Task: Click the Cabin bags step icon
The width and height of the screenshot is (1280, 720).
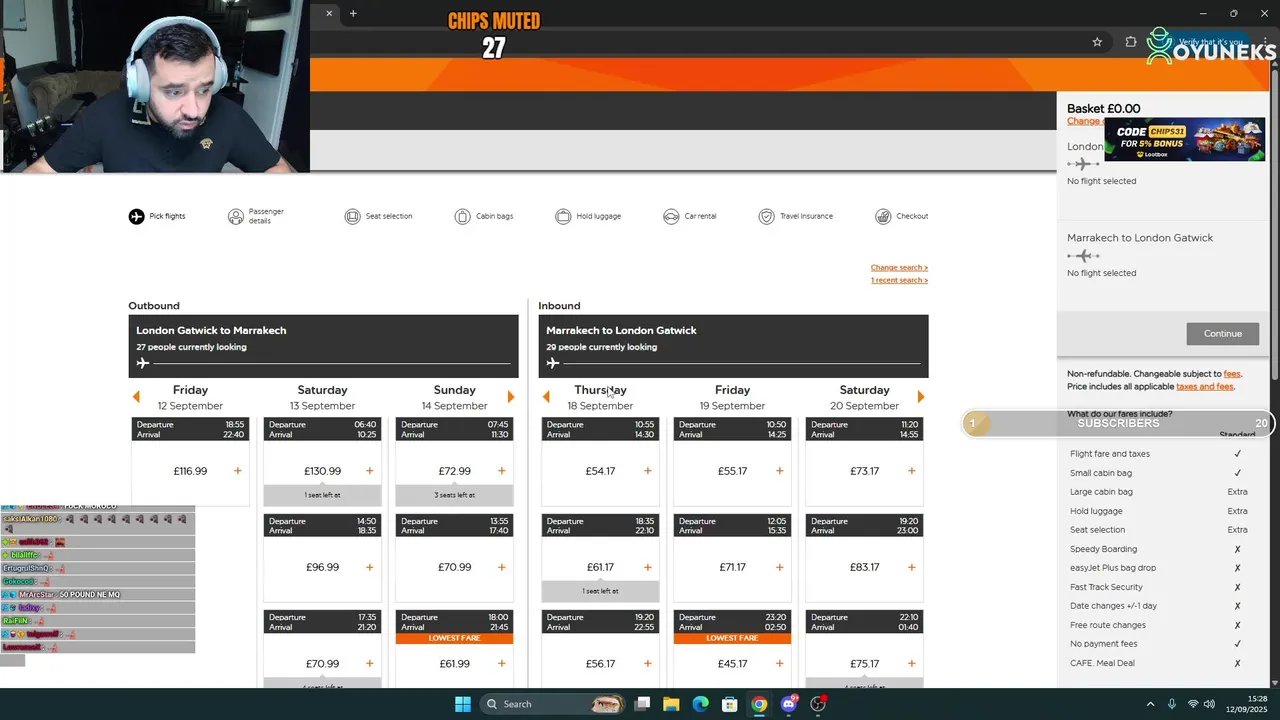Action: pyautogui.click(x=462, y=216)
